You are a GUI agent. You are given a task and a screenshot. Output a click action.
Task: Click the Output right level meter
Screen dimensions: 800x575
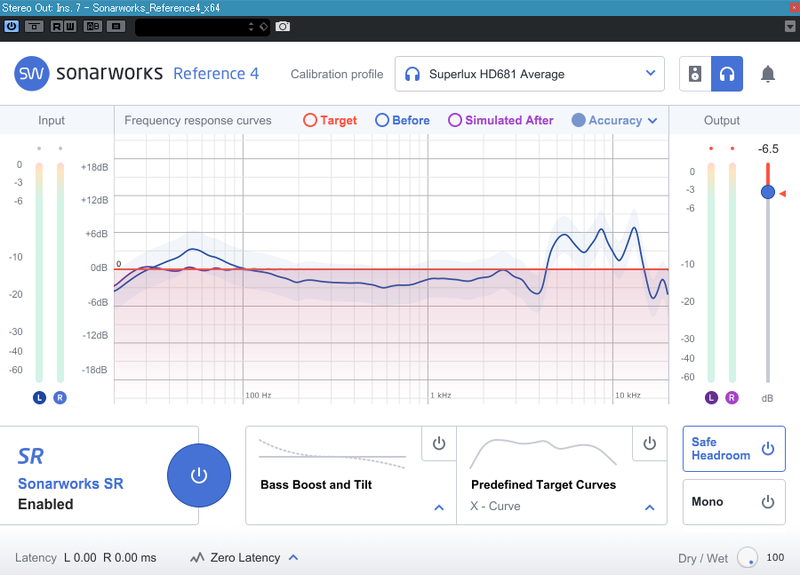click(x=732, y=272)
